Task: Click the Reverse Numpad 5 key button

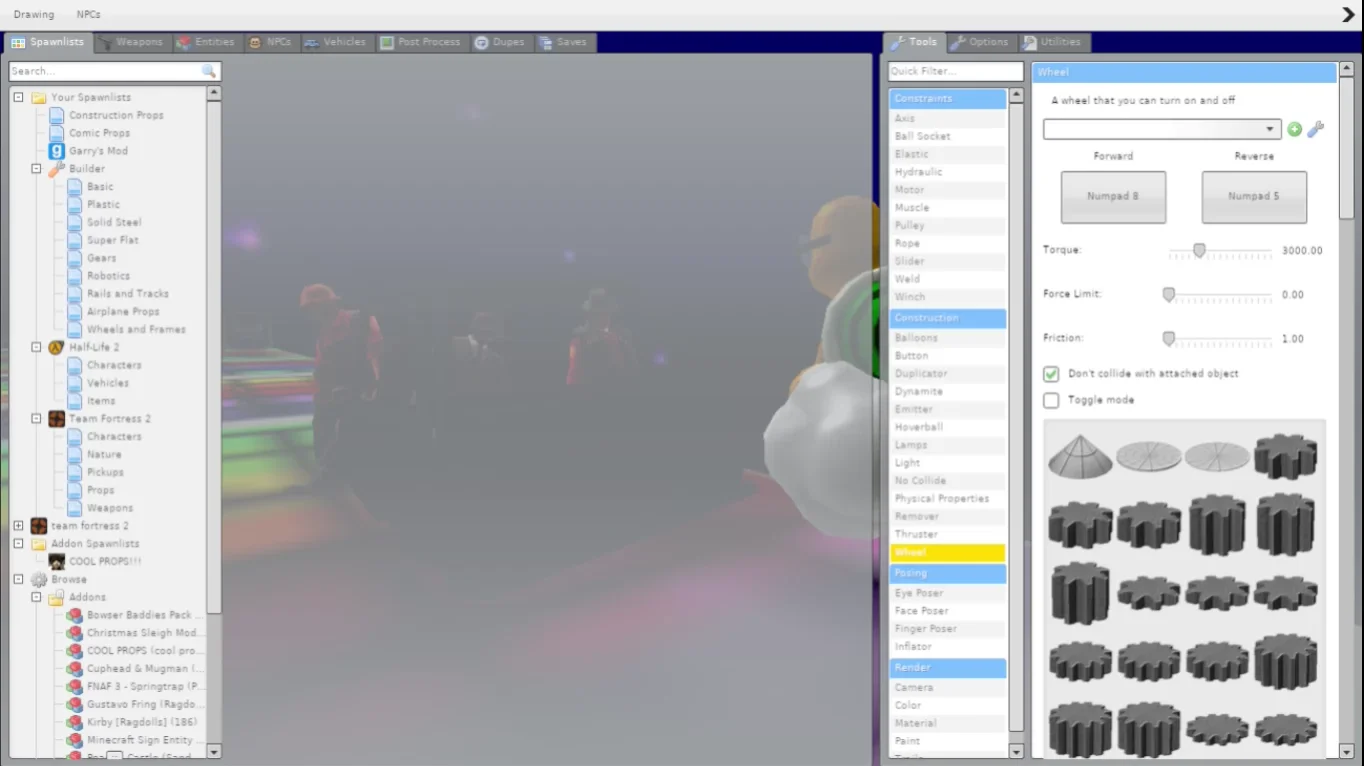Action: click(1254, 197)
